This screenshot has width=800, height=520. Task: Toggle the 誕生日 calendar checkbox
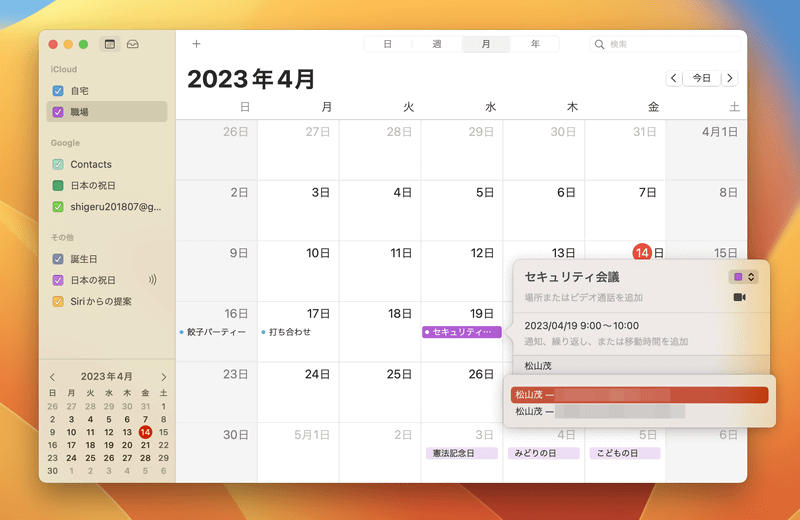58,259
